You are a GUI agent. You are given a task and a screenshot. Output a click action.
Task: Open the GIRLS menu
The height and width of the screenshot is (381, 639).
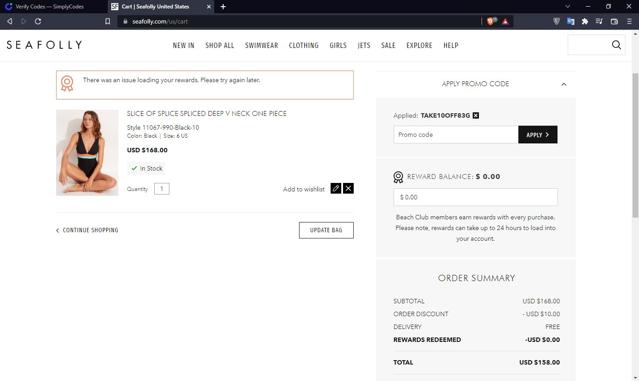coord(338,45)
